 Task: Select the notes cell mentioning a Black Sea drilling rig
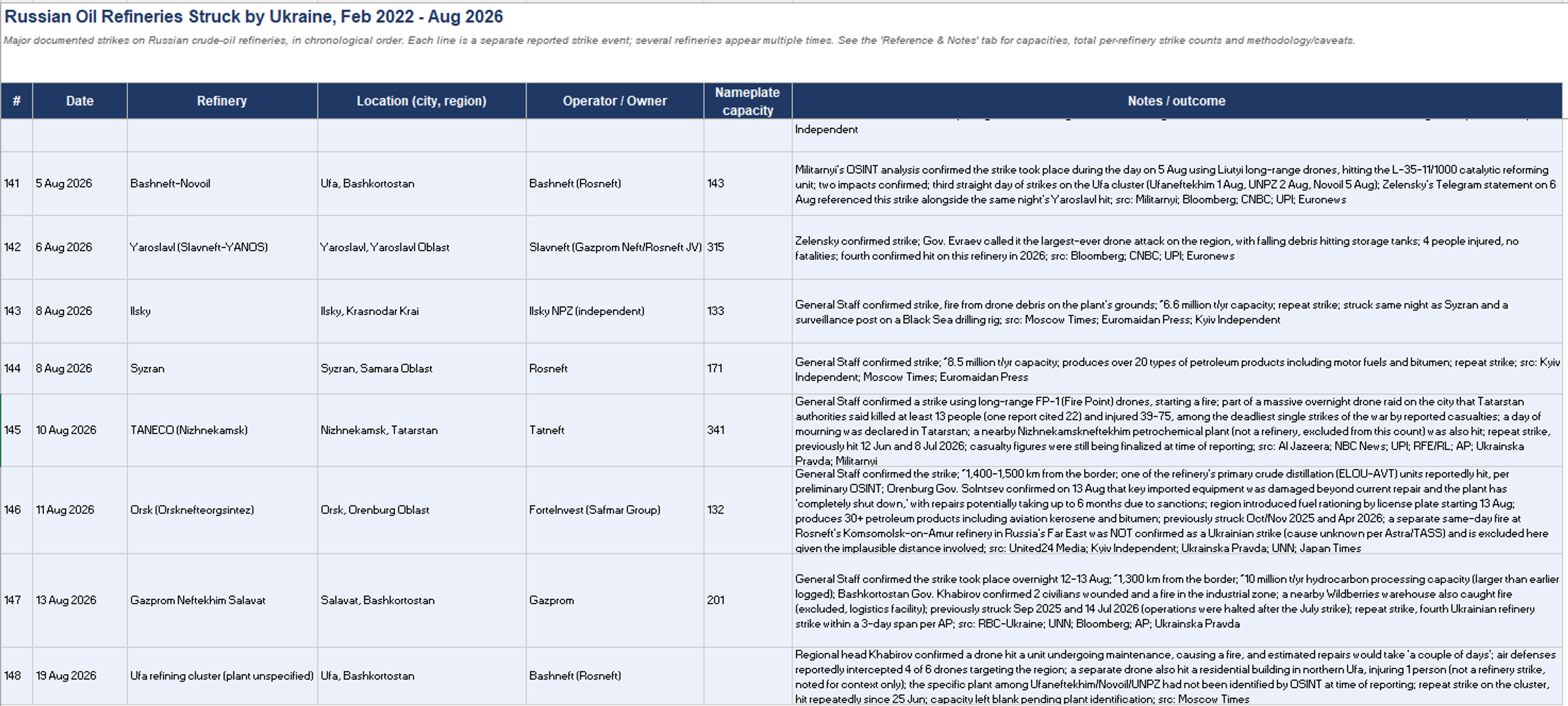tap(1176, 312)
